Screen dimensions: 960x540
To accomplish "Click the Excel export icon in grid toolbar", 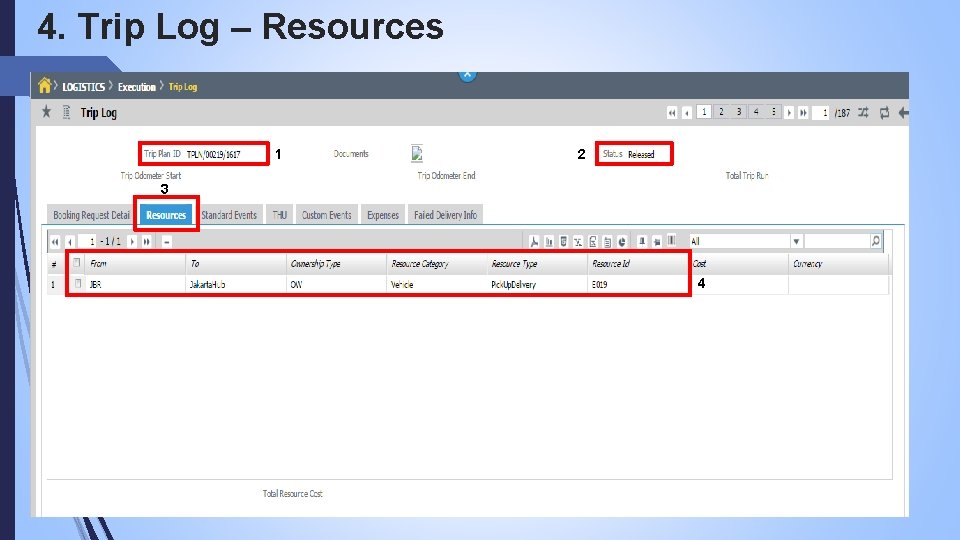I will pyautogui.click(x=578, y=242).
